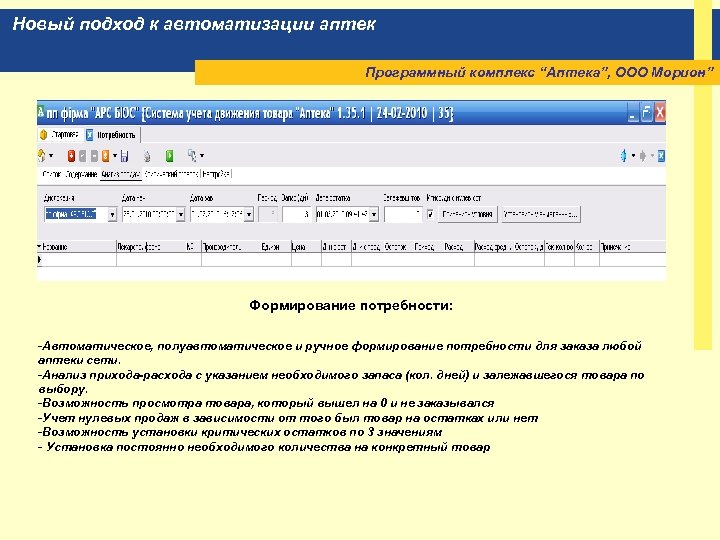This screenshot has width=720, height=540.
Task: Click the second gray document toolbar icon
Action: [94, 156]
